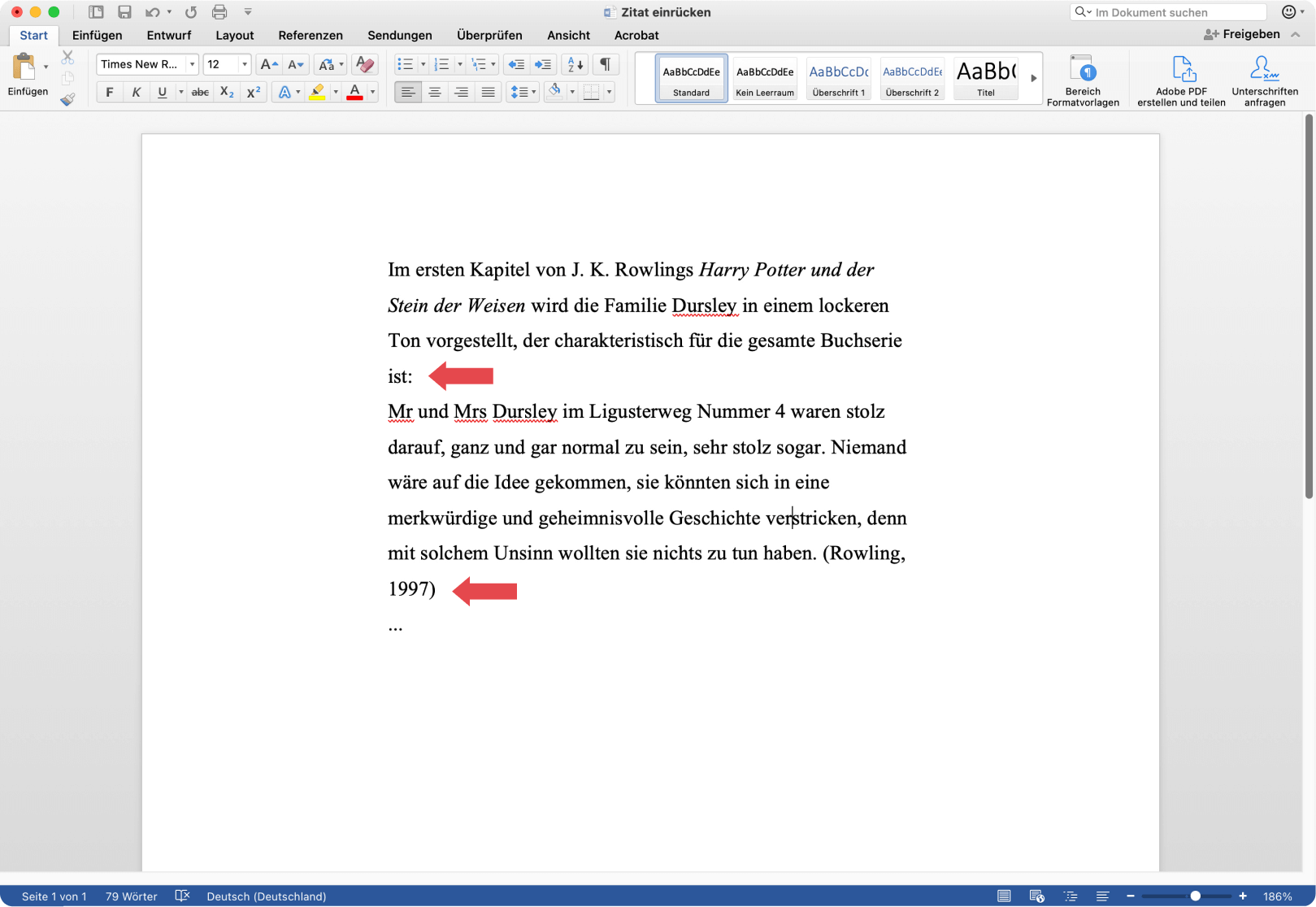Image resolution: width=1316 pixels, height=907 pixels.
Task: Apply red font color
Action: pyautogui.click(x=354, y=92)
